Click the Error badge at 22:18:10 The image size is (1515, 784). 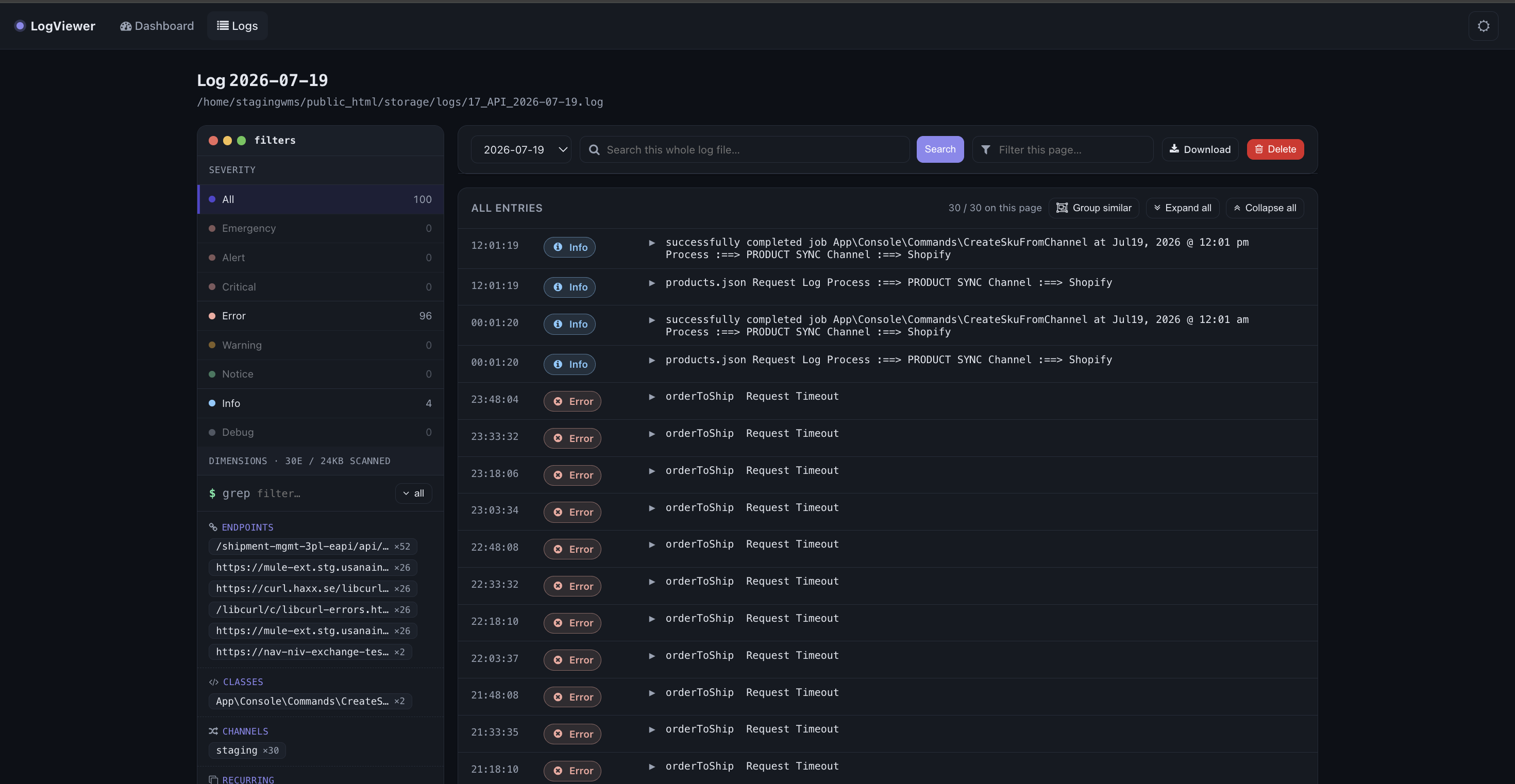coord(572,623)
